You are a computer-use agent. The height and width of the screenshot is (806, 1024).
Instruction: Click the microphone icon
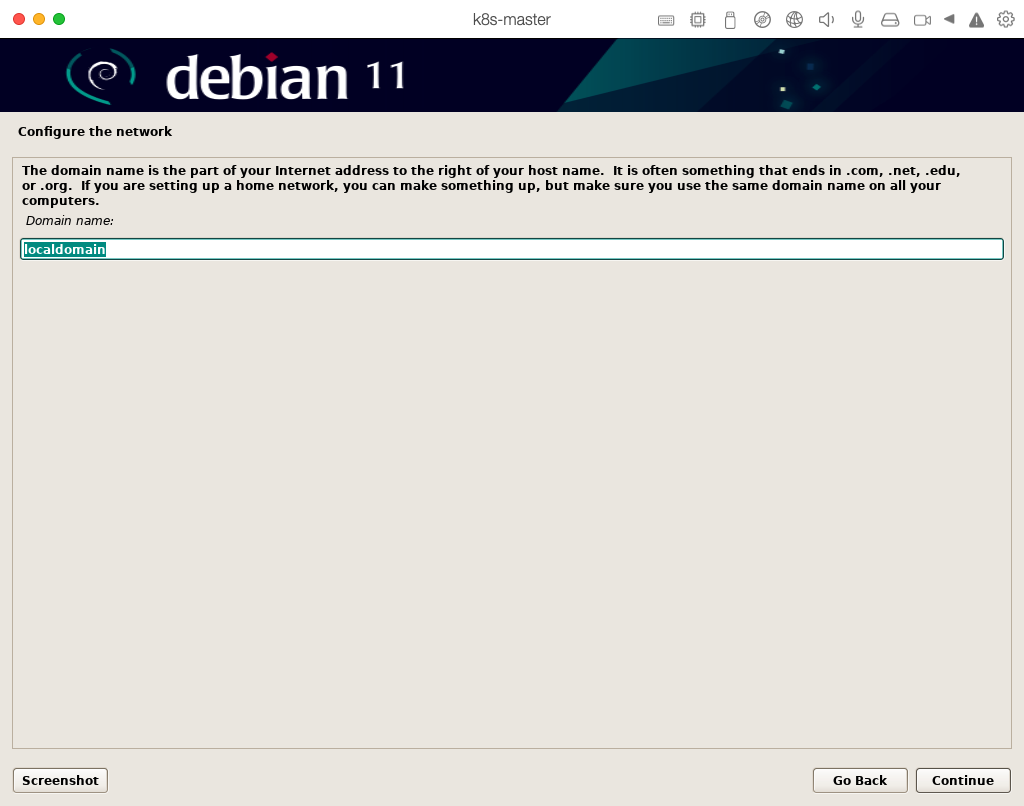[x=858, y=20]
